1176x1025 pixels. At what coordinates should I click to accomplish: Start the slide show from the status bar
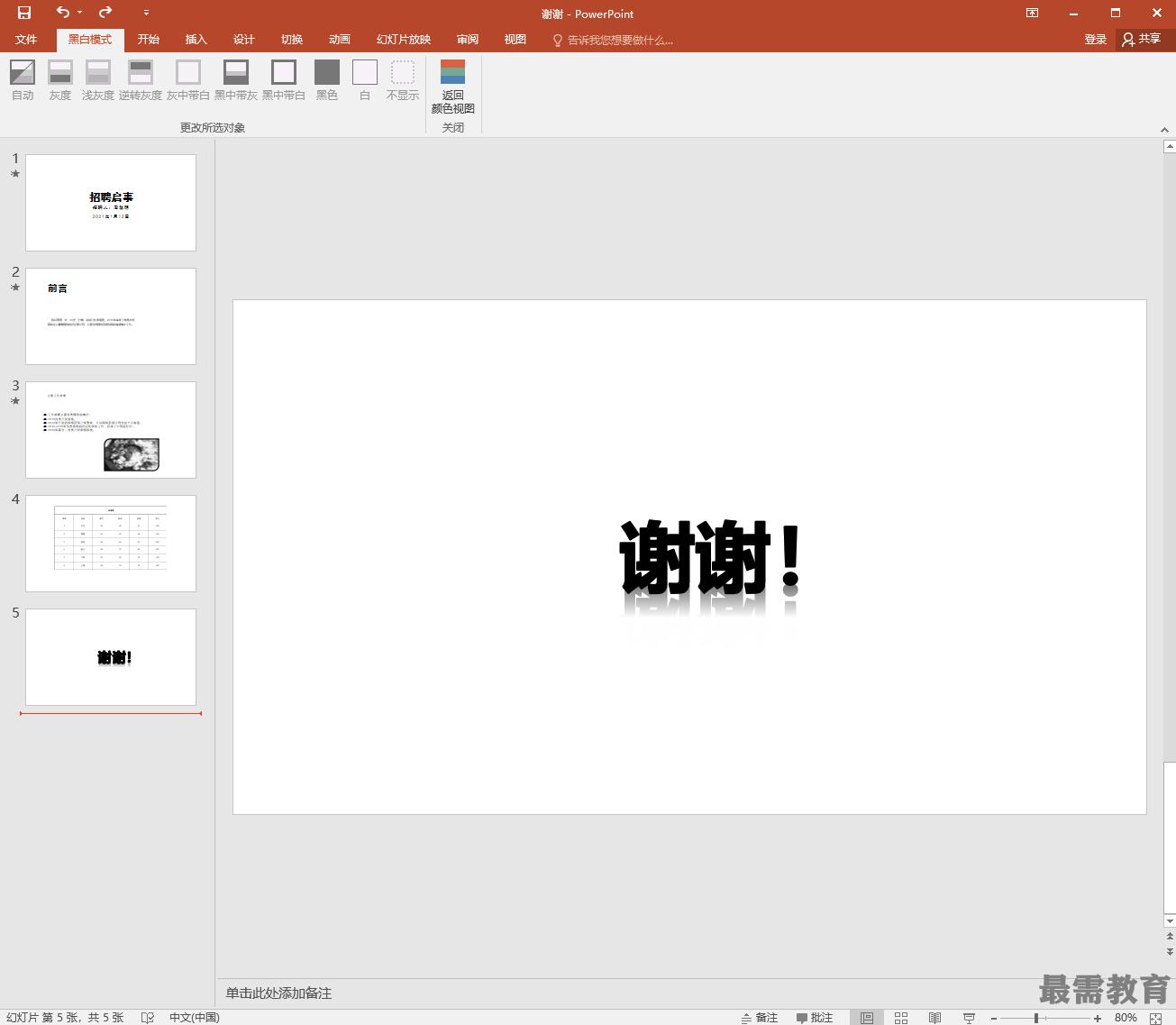(970, 1017)
